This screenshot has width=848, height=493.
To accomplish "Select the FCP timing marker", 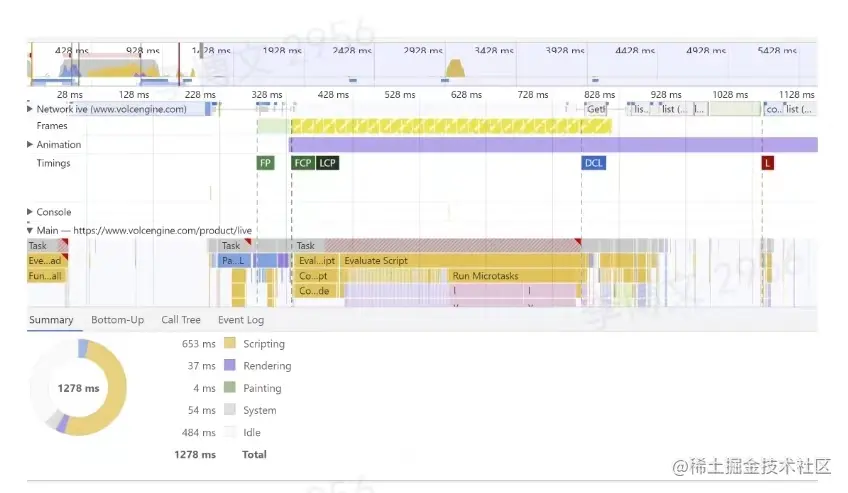I will point(303,163).
